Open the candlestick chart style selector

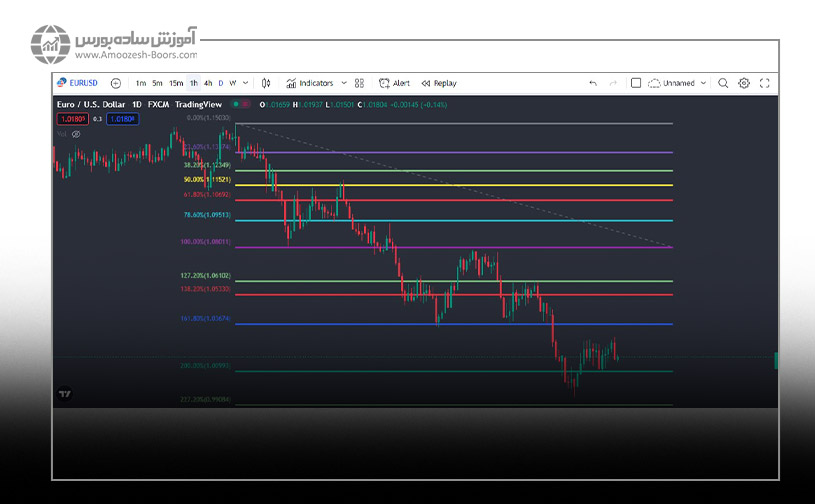266,83
